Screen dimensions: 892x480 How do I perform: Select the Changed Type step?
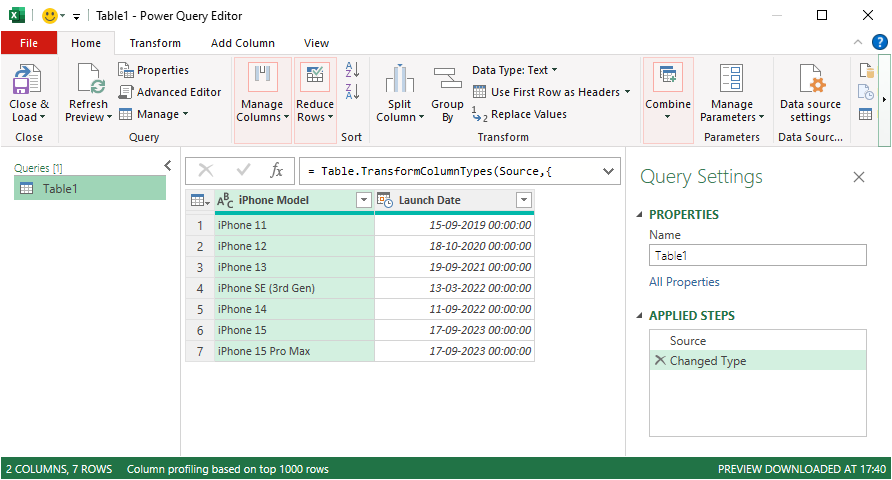(x=758, y=361)
